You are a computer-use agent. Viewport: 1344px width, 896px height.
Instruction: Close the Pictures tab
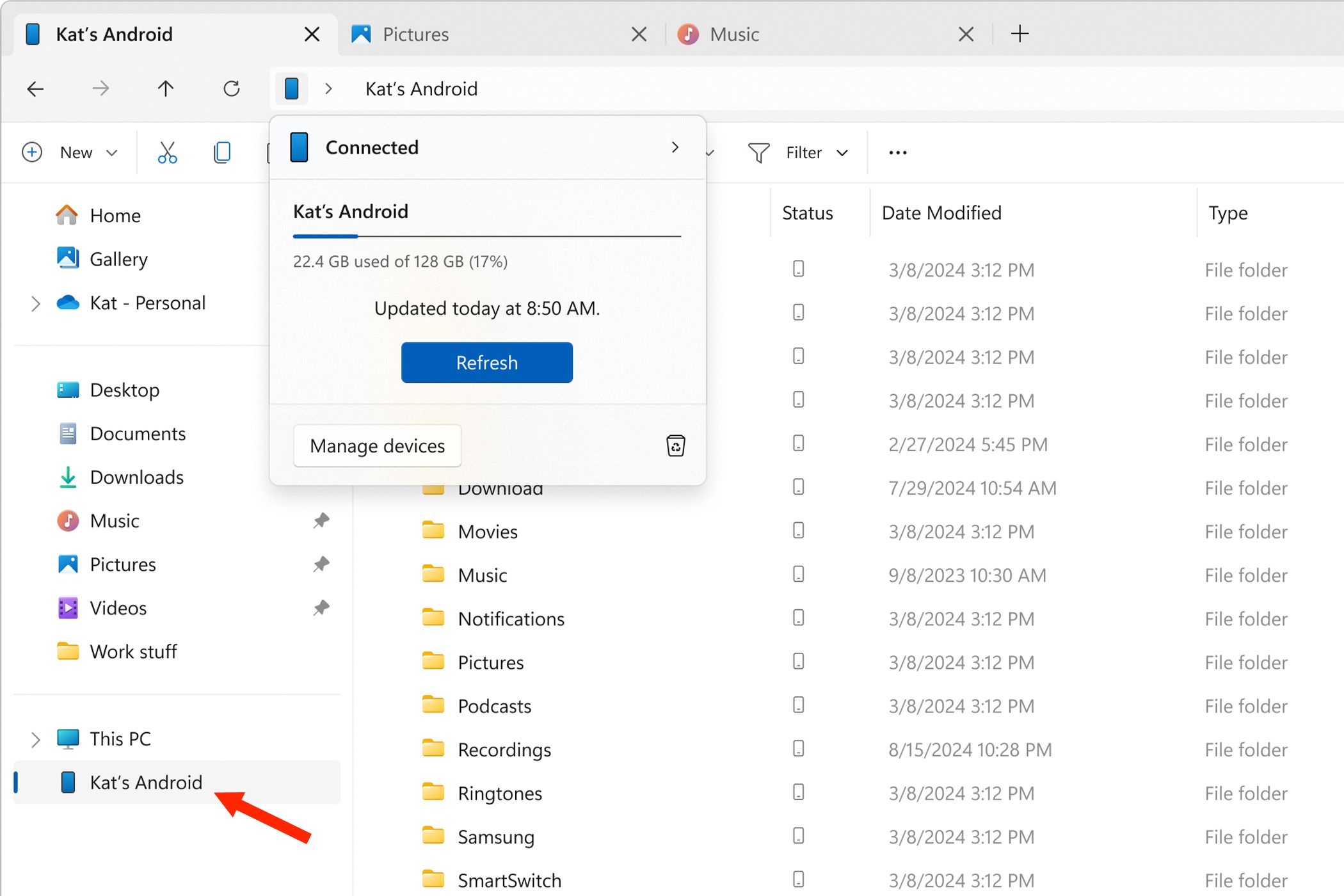(x=639, y=34)
